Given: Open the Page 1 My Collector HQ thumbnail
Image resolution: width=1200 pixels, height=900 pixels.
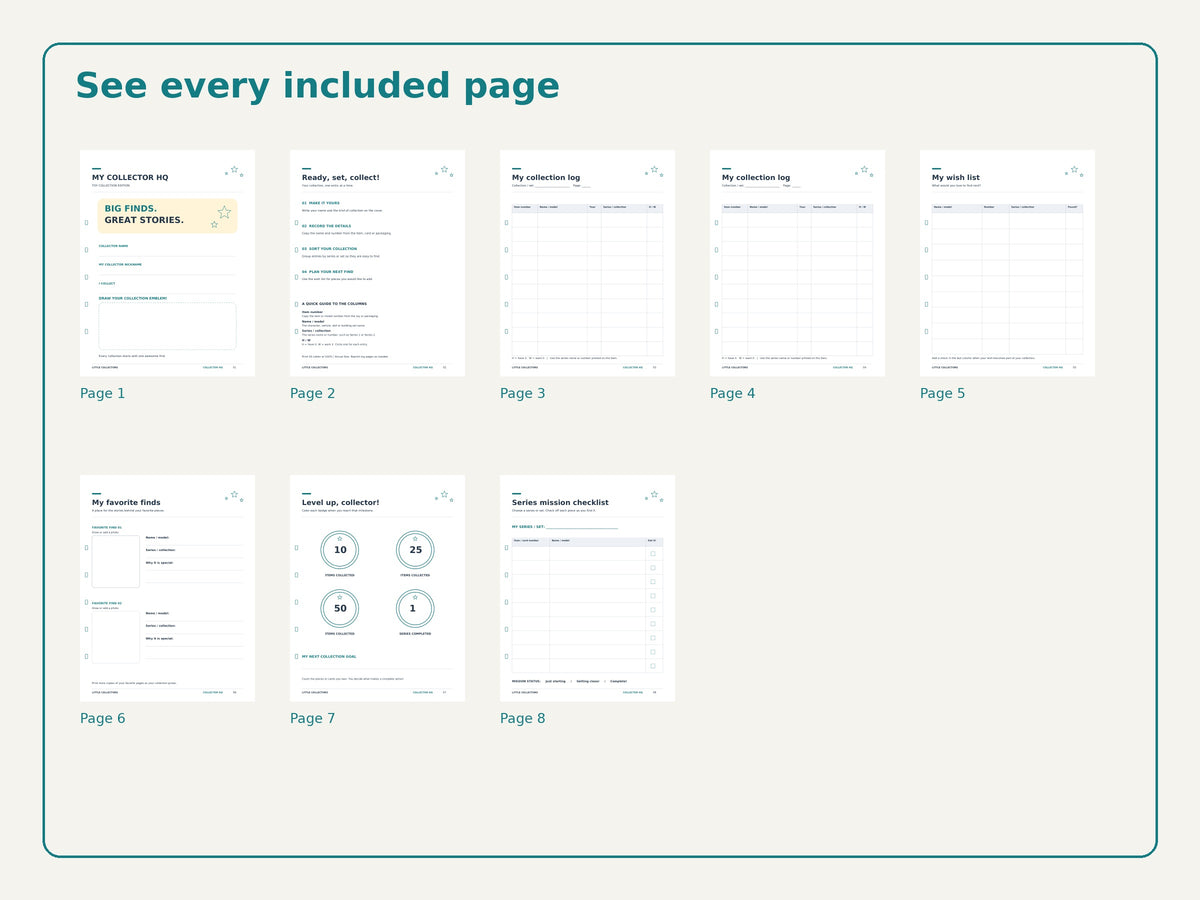Looking at the screenshot, I should tap(167, 263).
